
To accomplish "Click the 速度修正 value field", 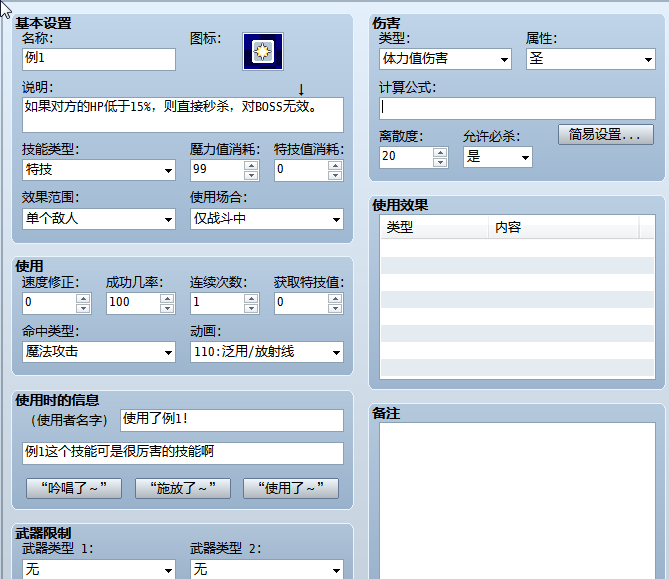I will [49, 303].
